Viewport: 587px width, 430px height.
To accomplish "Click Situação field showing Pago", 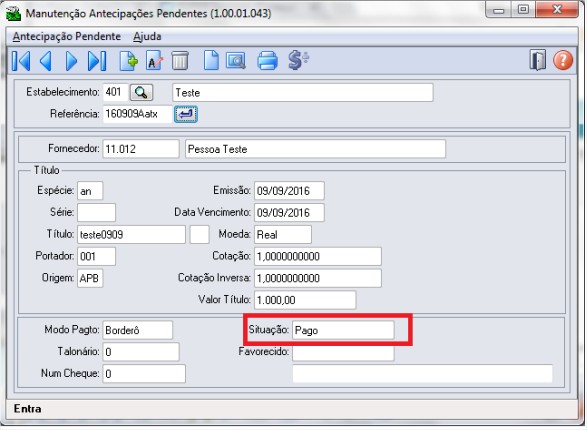I will coord(343,330).
